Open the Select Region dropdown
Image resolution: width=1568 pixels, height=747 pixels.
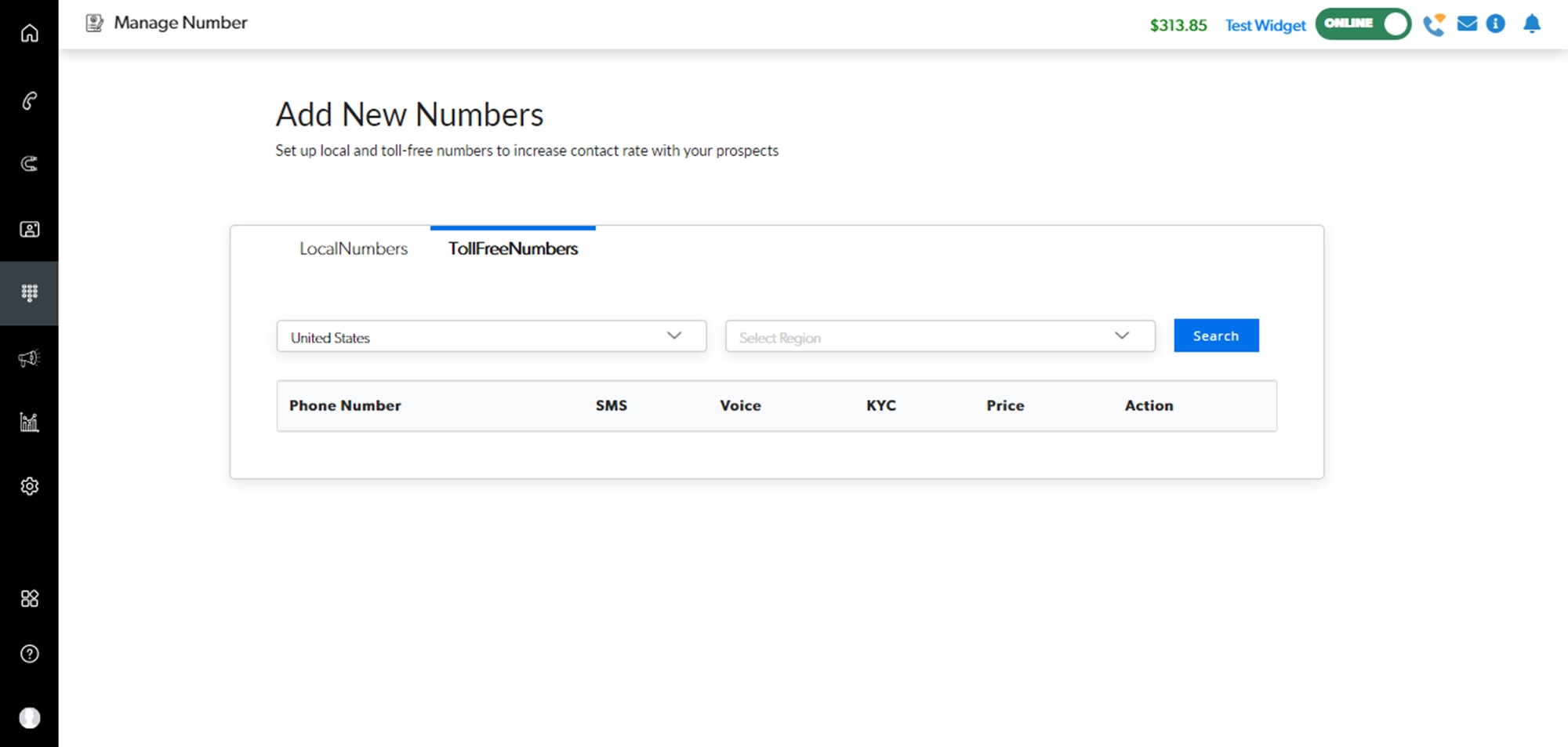(939, 337)
